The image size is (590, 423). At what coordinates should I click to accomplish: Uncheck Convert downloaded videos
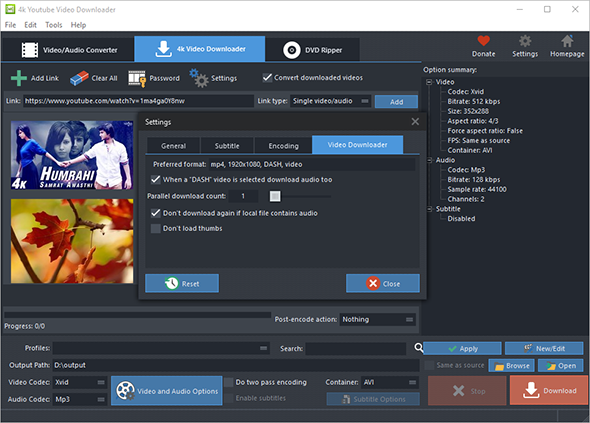coord(267,78)
